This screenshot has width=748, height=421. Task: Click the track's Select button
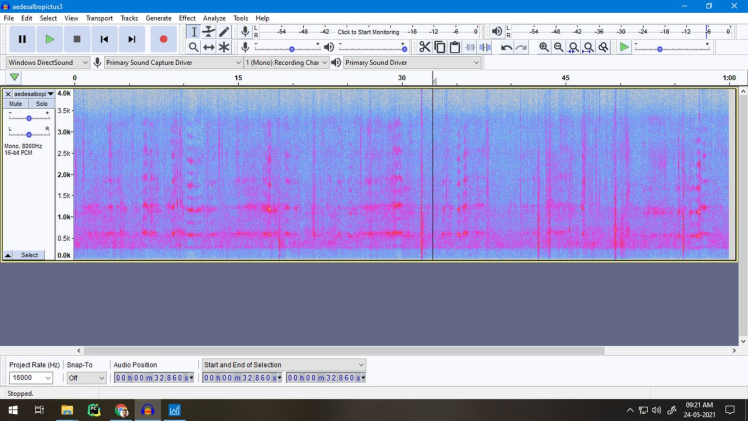(x=30, y=255)
